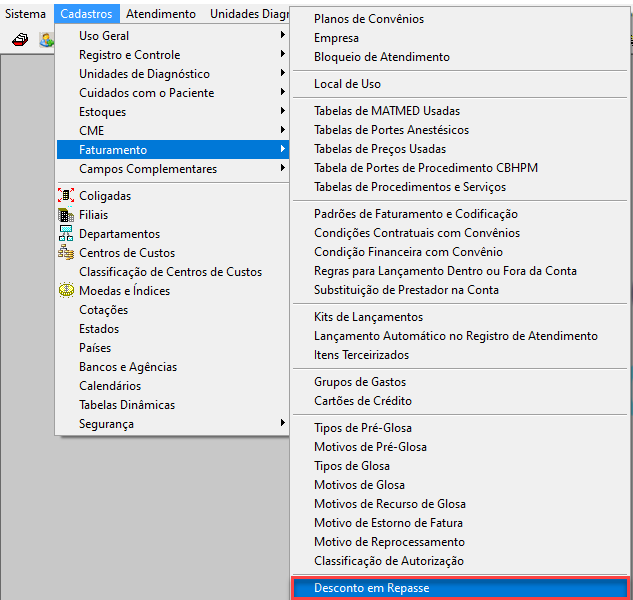Screen dimensions: 633x600
Task: Click the user toolbar icon beside eraser
Action: [x=46, y=40]
